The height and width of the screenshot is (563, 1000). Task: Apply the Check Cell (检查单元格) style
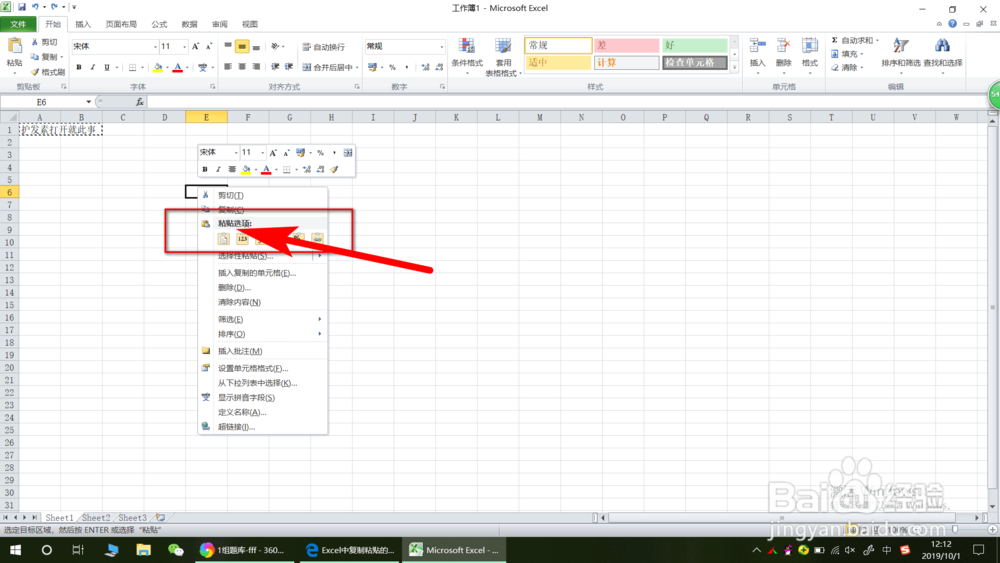point(694,62)
